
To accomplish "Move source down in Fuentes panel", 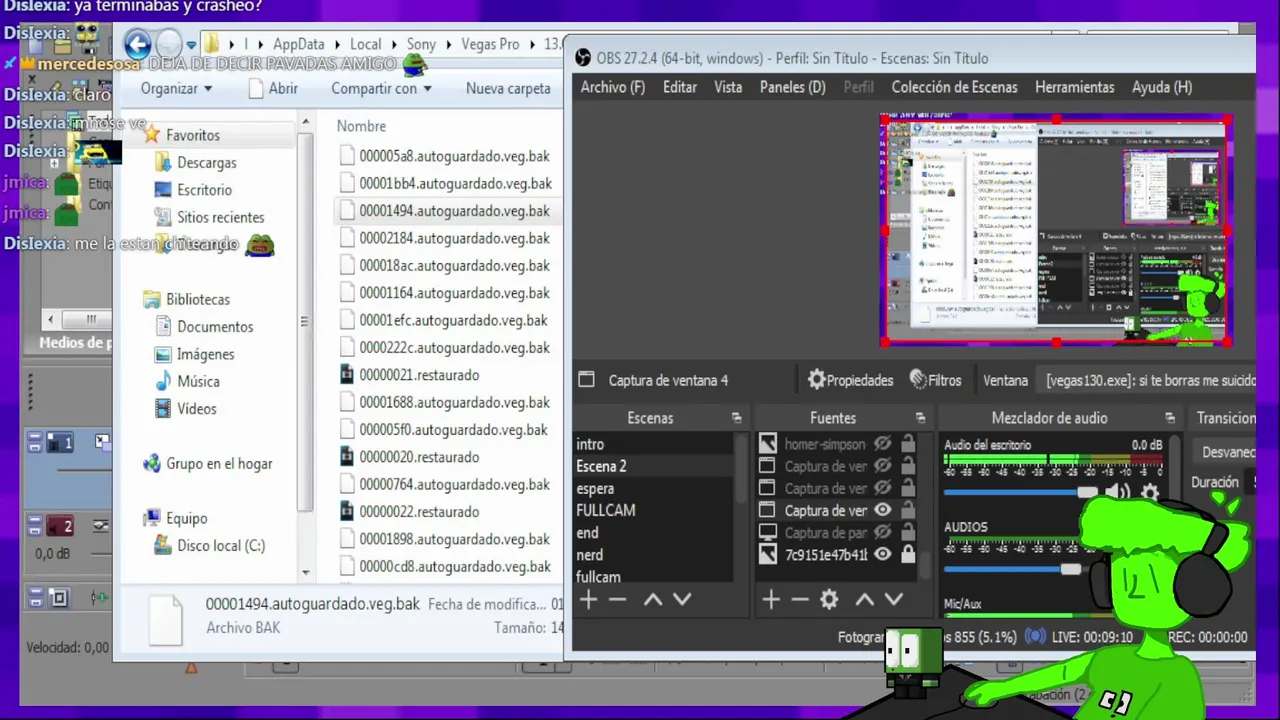I will (894, 600).
